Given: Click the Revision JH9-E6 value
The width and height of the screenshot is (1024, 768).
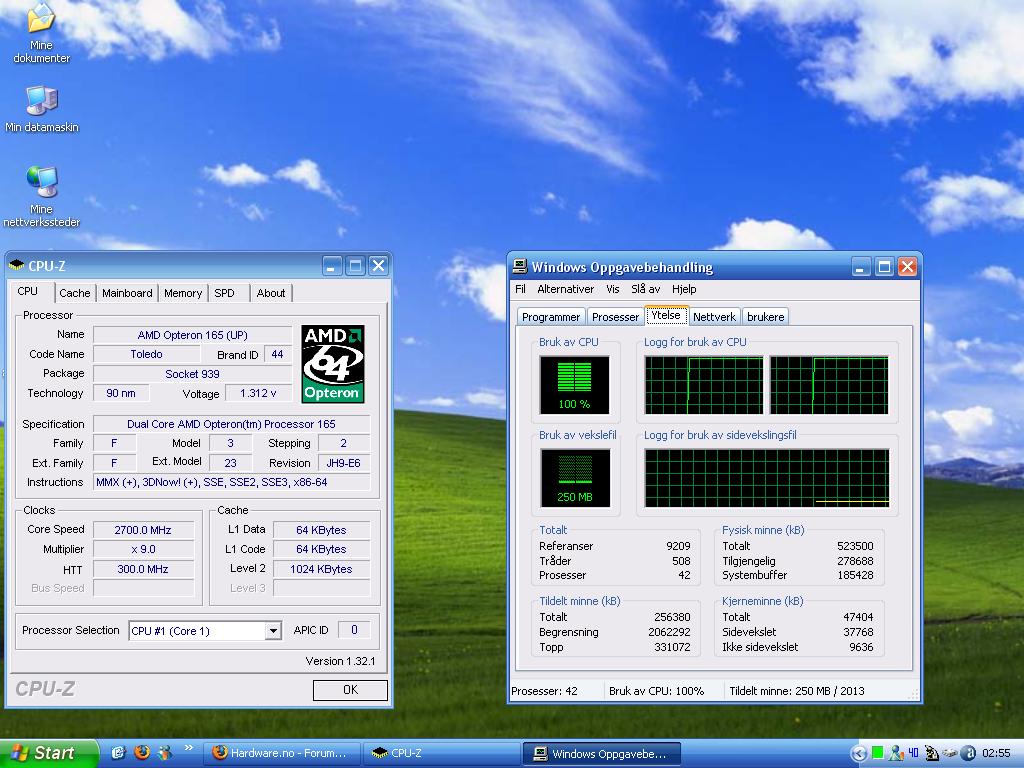Looking at the screenshot, I should coord(344,463).
